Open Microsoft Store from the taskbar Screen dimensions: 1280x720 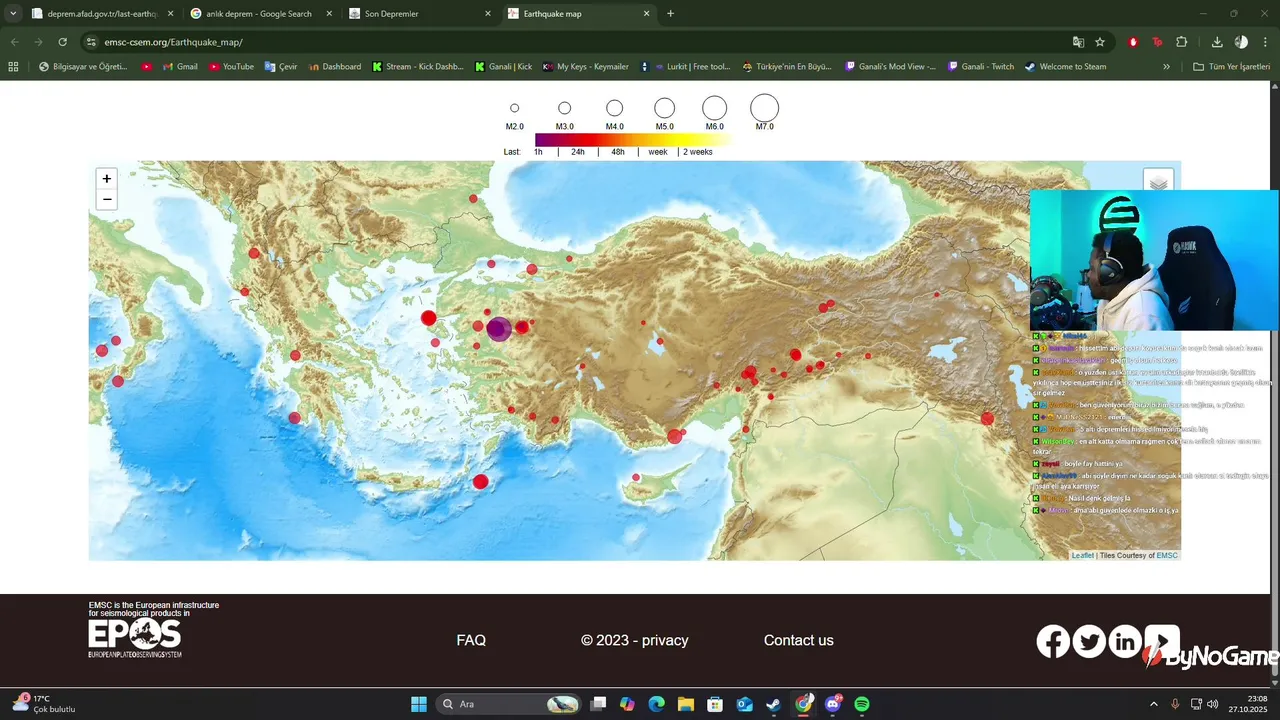point(715,704)
